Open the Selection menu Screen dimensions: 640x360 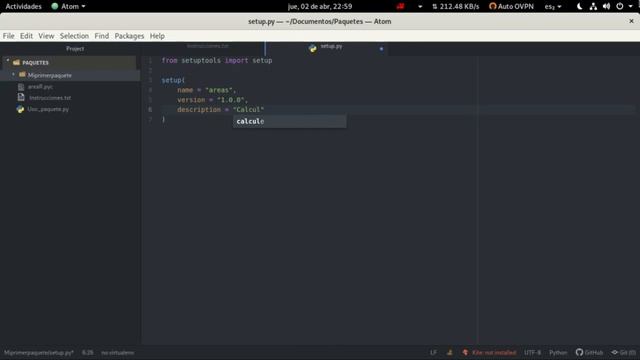click(x=74, y=36)
